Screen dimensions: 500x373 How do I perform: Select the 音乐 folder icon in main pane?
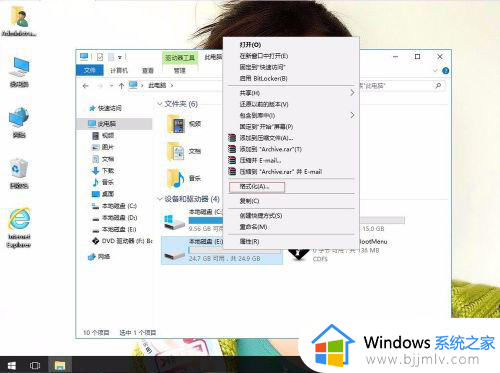[x=176, y=178]
